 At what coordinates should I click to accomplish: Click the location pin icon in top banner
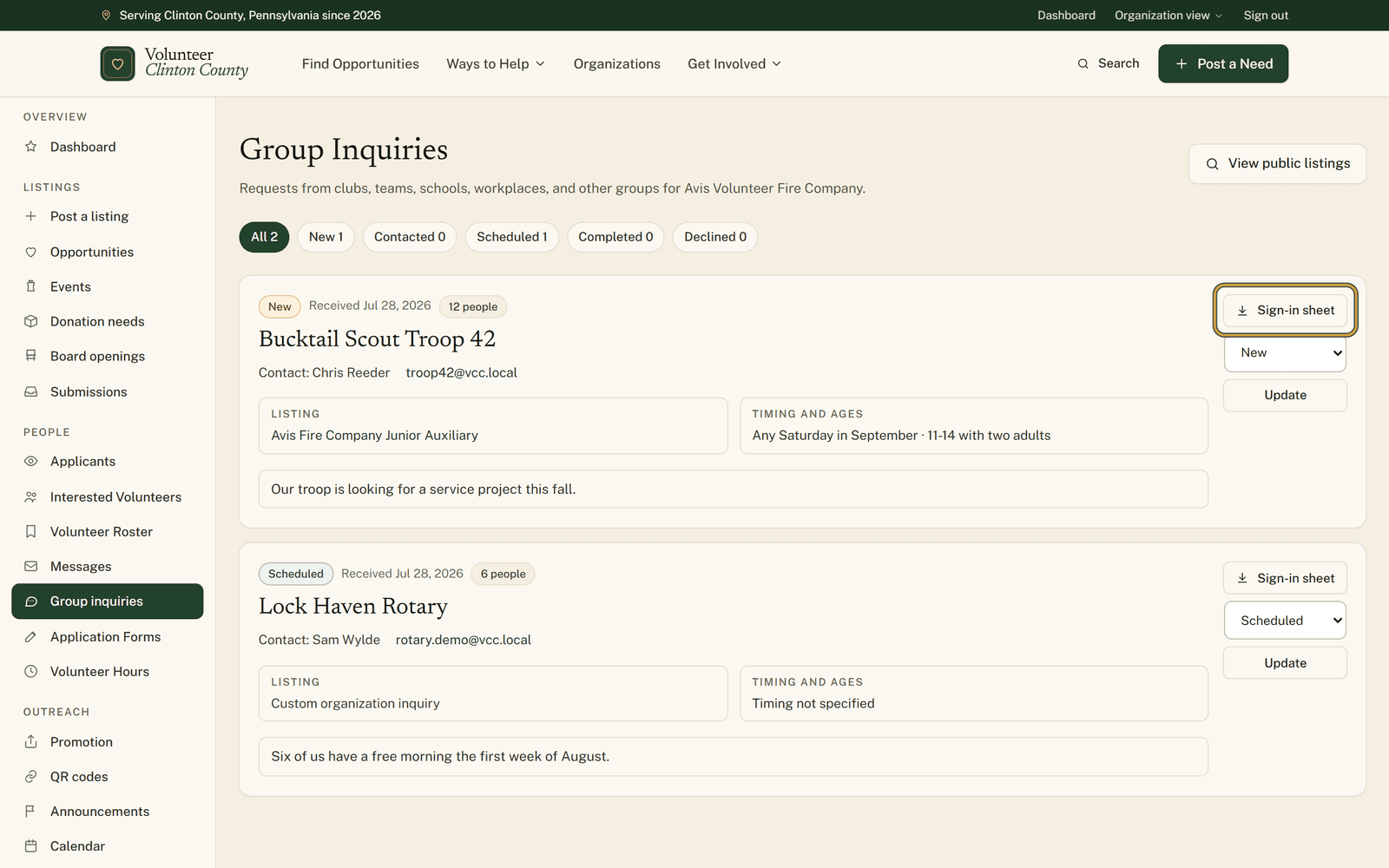pos(106,16)
